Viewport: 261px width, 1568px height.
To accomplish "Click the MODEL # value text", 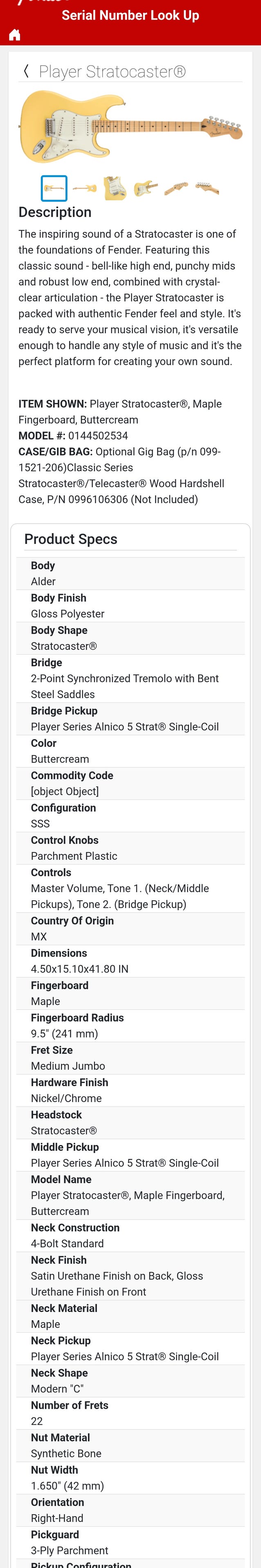I will coord(98,436).
